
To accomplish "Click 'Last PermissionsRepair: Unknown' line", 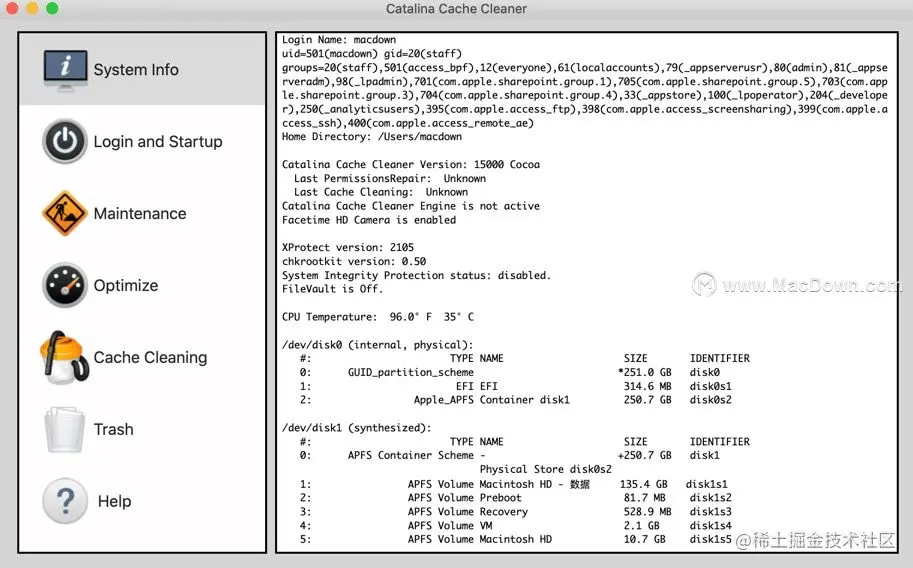I will [x=390, y=178].
